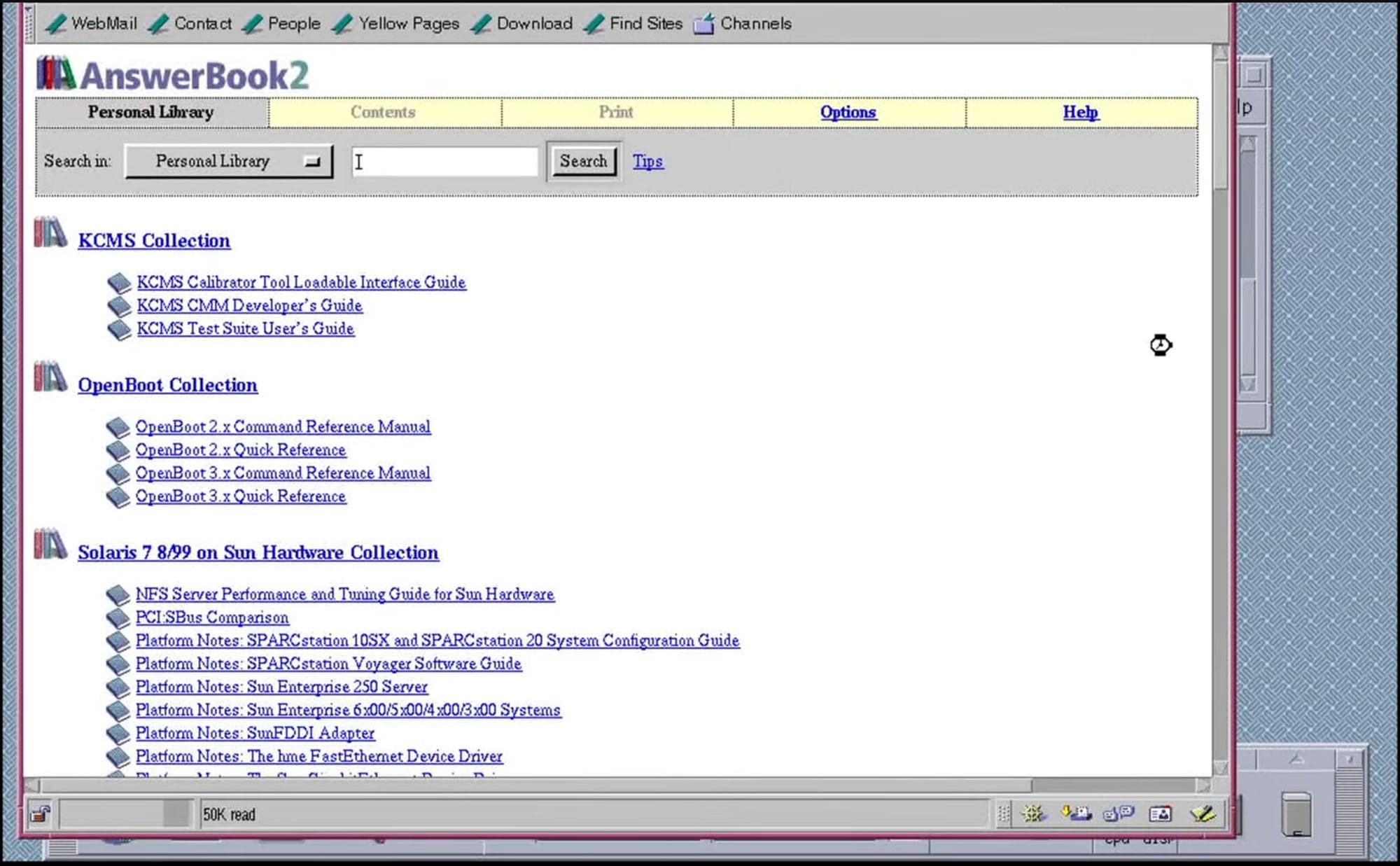Click the vertical scrollbar down arrow

[1220, 768]
